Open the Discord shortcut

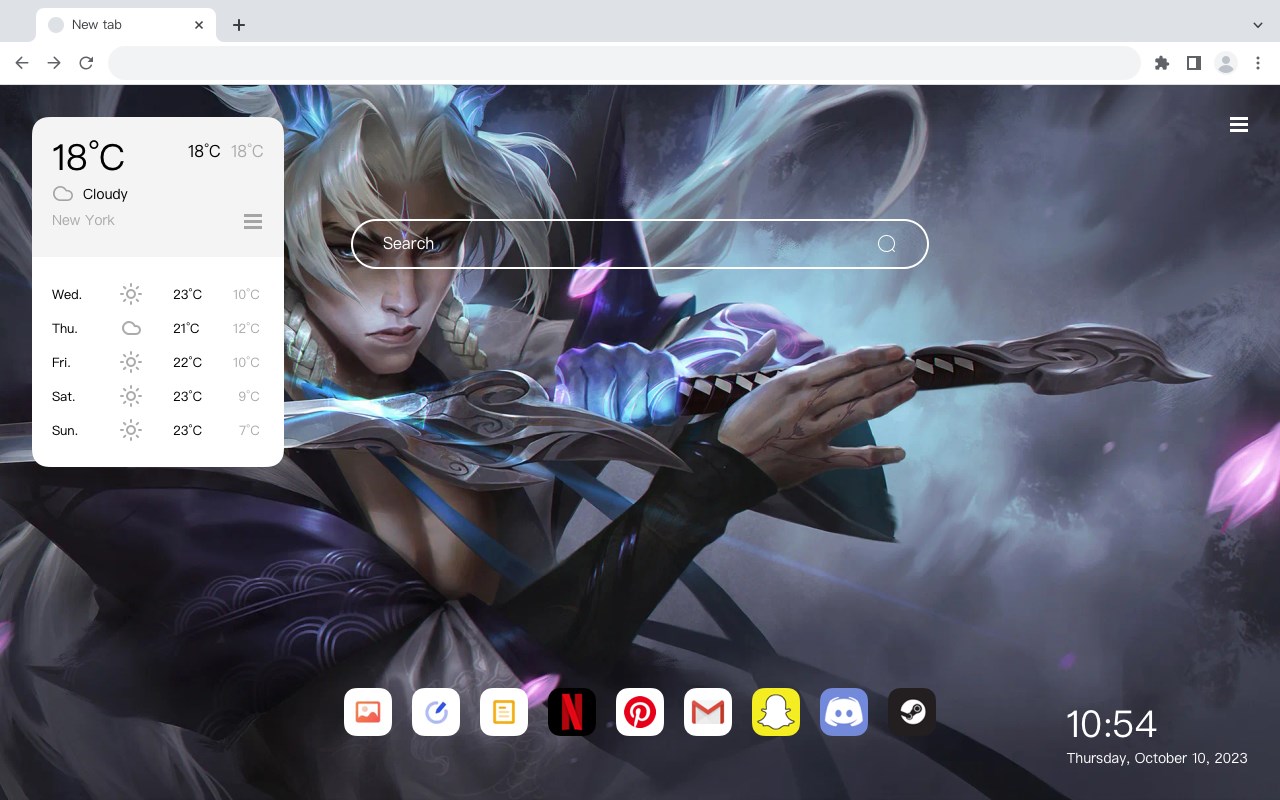click(x=844, y=712)
